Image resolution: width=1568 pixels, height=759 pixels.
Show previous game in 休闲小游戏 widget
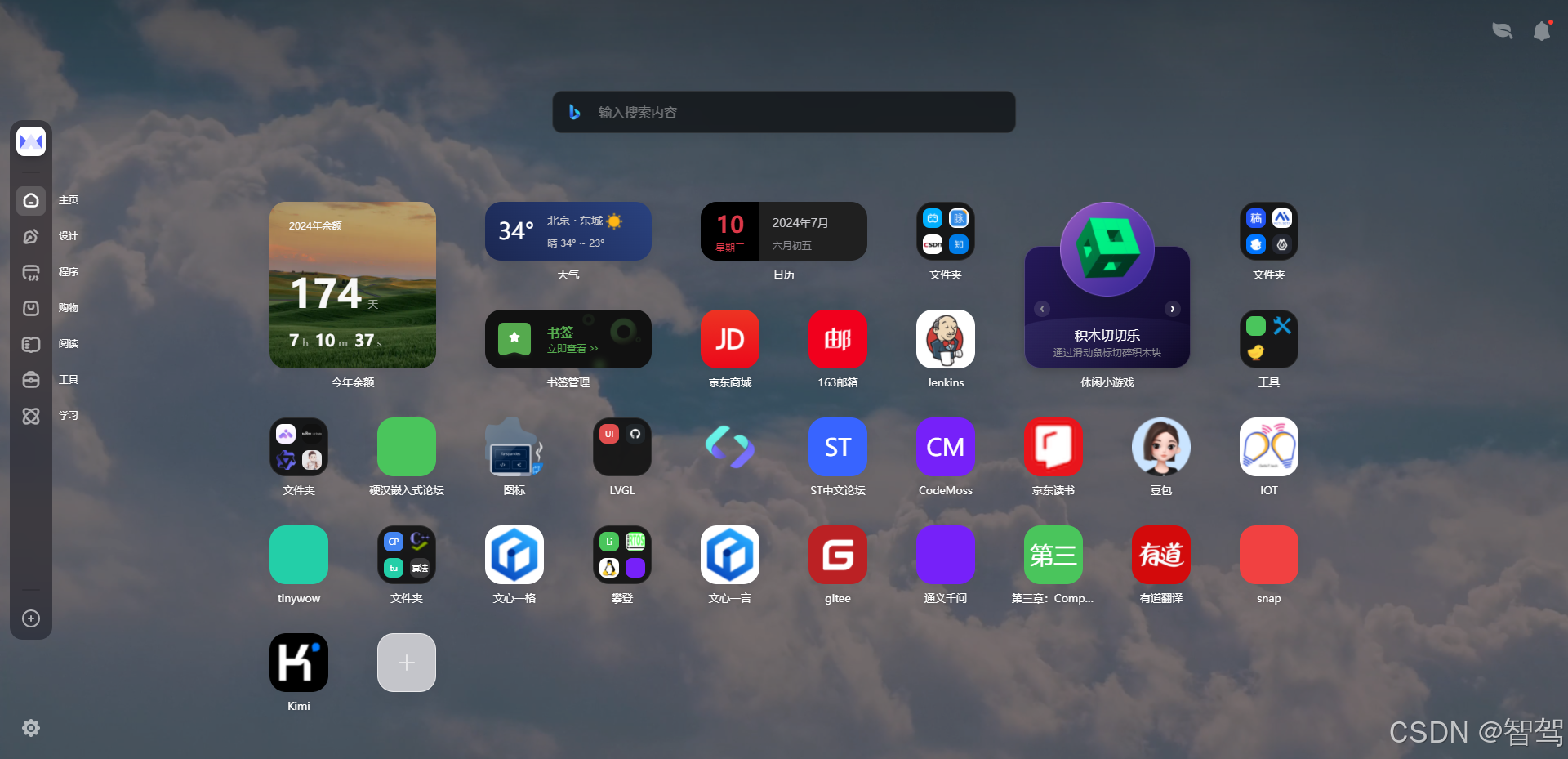(1042, 309)
